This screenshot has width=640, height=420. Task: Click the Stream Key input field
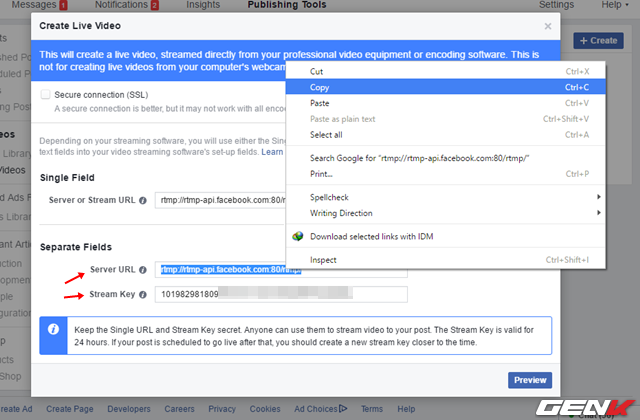click(x=281, y=294)
